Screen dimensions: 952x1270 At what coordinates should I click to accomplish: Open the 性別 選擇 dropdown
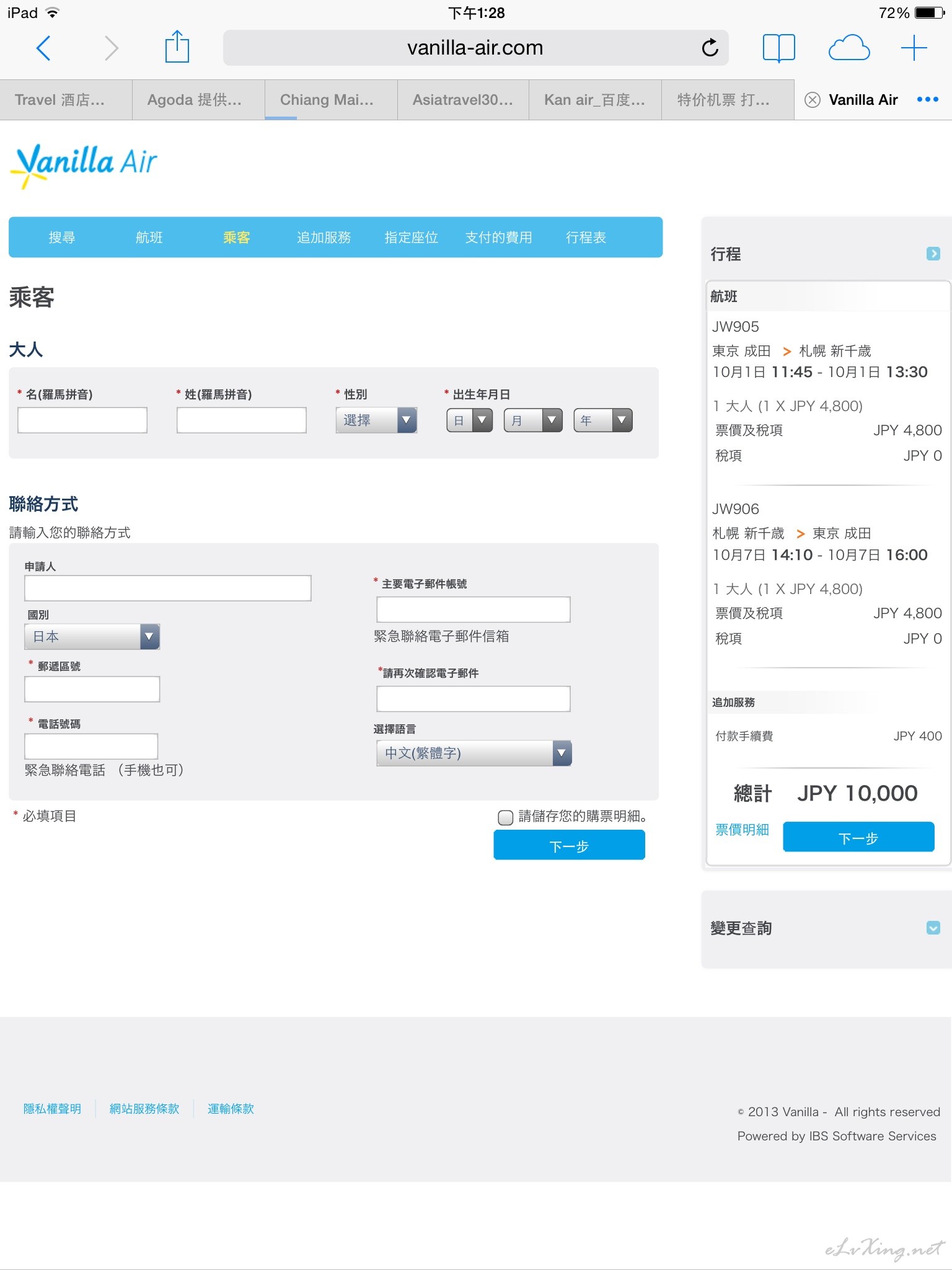(376, 420)
